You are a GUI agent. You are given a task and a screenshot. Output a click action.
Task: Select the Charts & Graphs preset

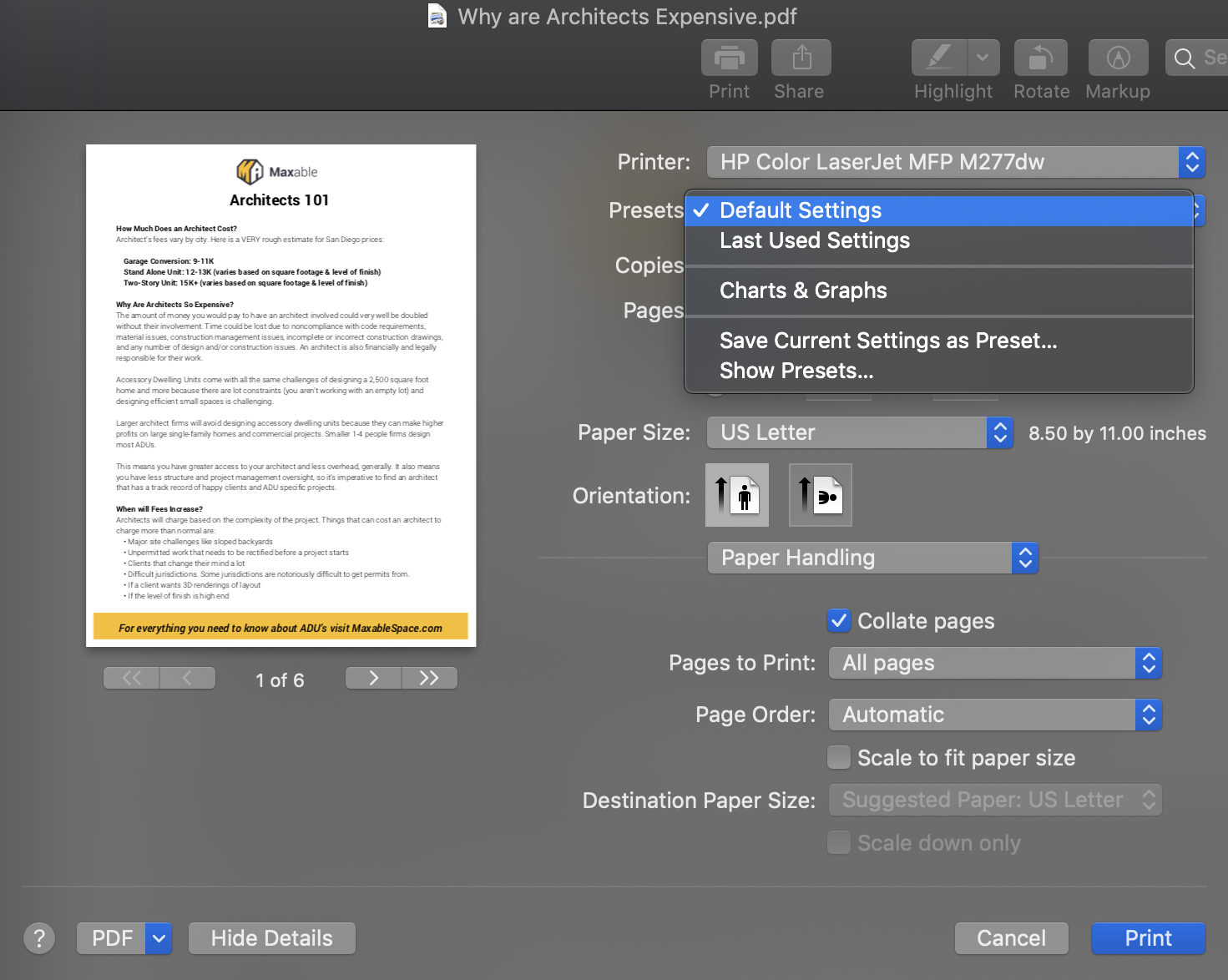[x=939, y=290]
